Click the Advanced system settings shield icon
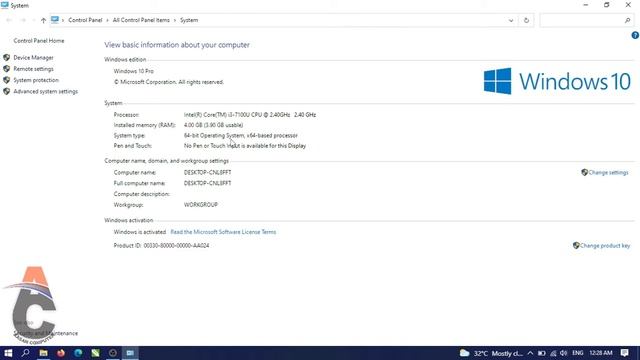Viewport: 640px width, 360px height. (x=7, y=91)
